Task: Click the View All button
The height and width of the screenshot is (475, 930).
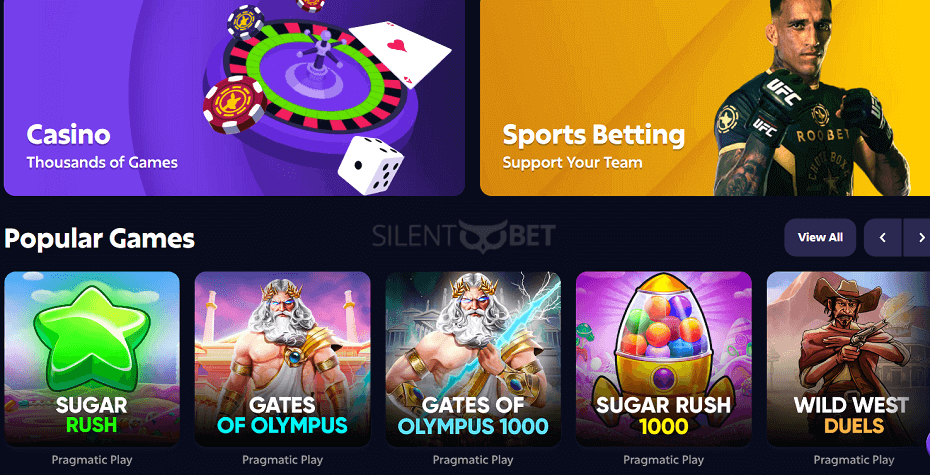Action: pyautogui.click(x=820, y=238)
